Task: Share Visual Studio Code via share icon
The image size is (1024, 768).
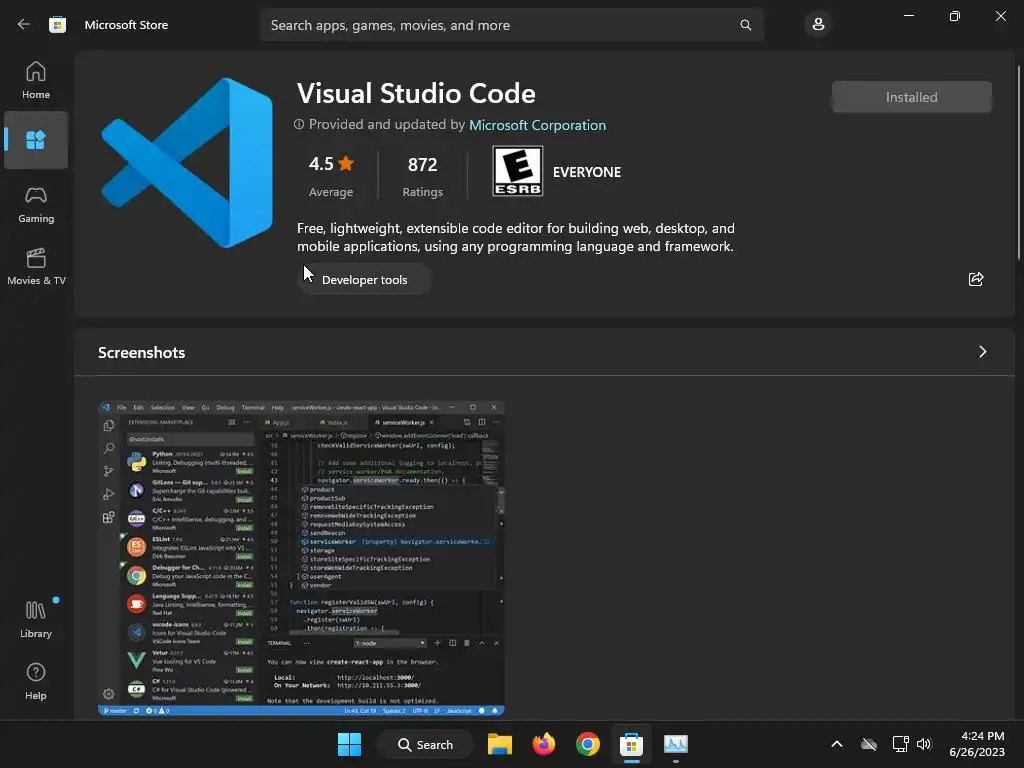Action: [x=976, y=280]
